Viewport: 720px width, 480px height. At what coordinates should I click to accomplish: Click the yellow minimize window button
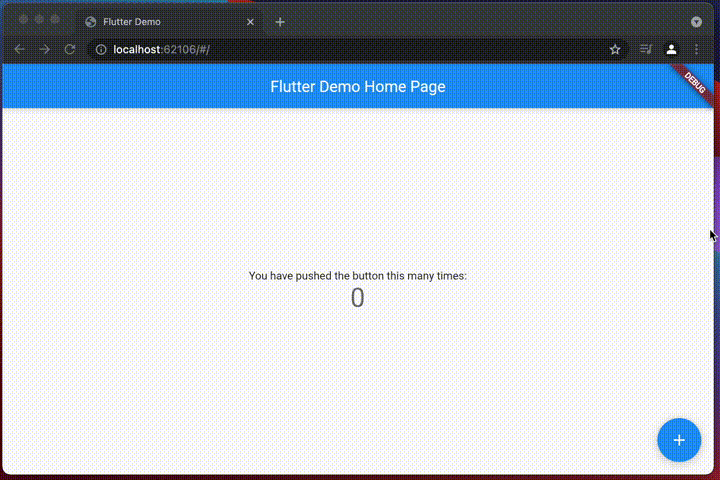tap(39, 19)
